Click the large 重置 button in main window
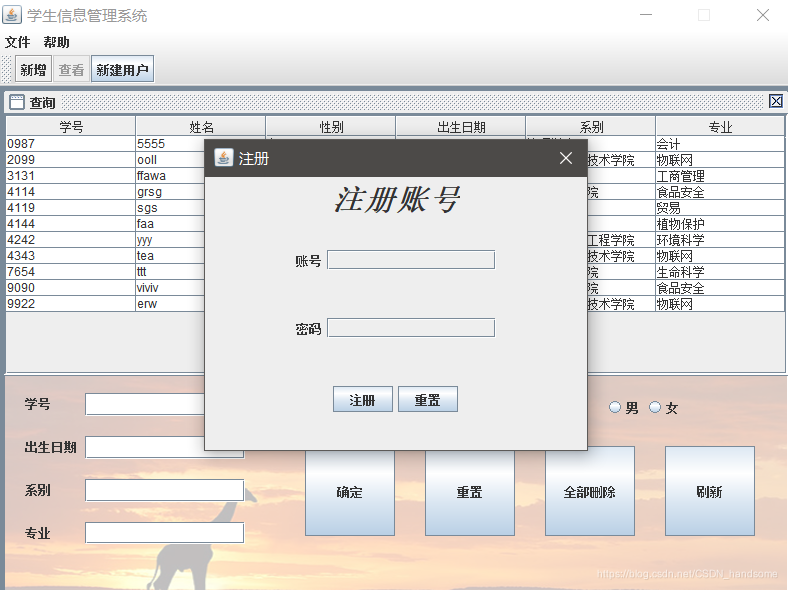Image resolution: width=788 pixels, height=590 pixels. click(470, 491)
